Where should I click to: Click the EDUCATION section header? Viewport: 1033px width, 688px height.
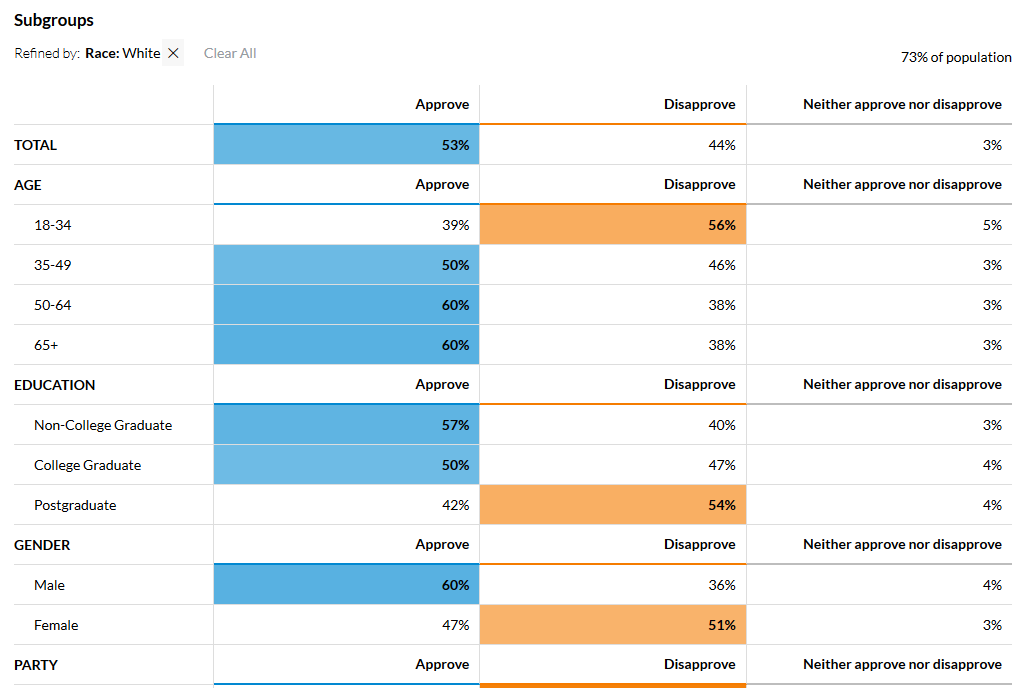pos(55,385)
